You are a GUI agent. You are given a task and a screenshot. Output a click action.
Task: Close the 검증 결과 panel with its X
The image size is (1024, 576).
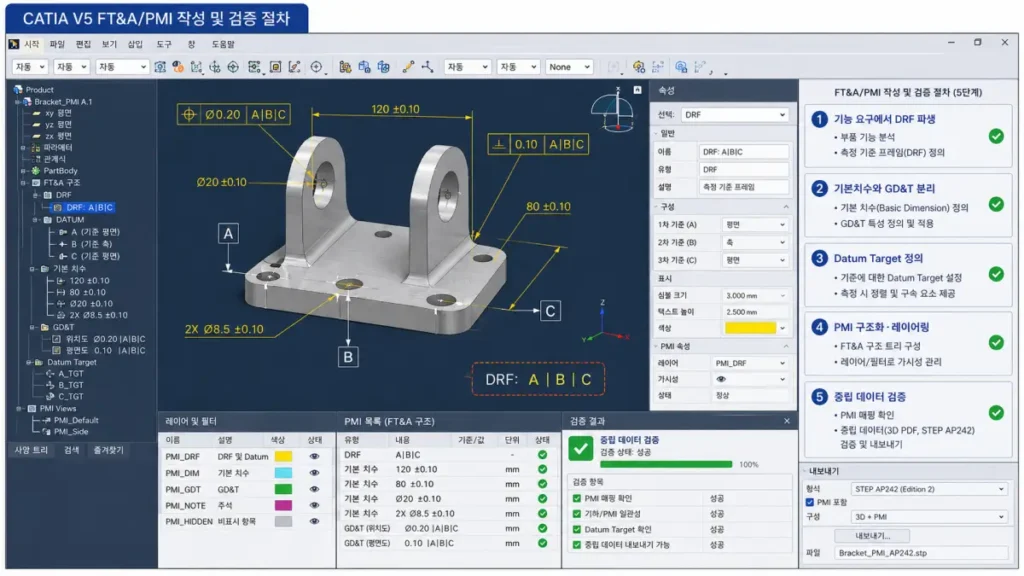(x=787, y=421)
